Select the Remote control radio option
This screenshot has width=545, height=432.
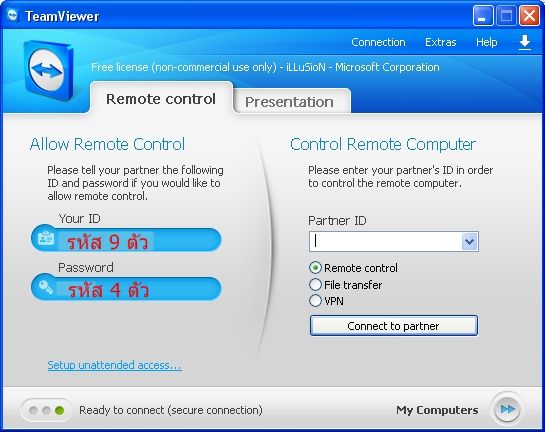click(315, 268)
